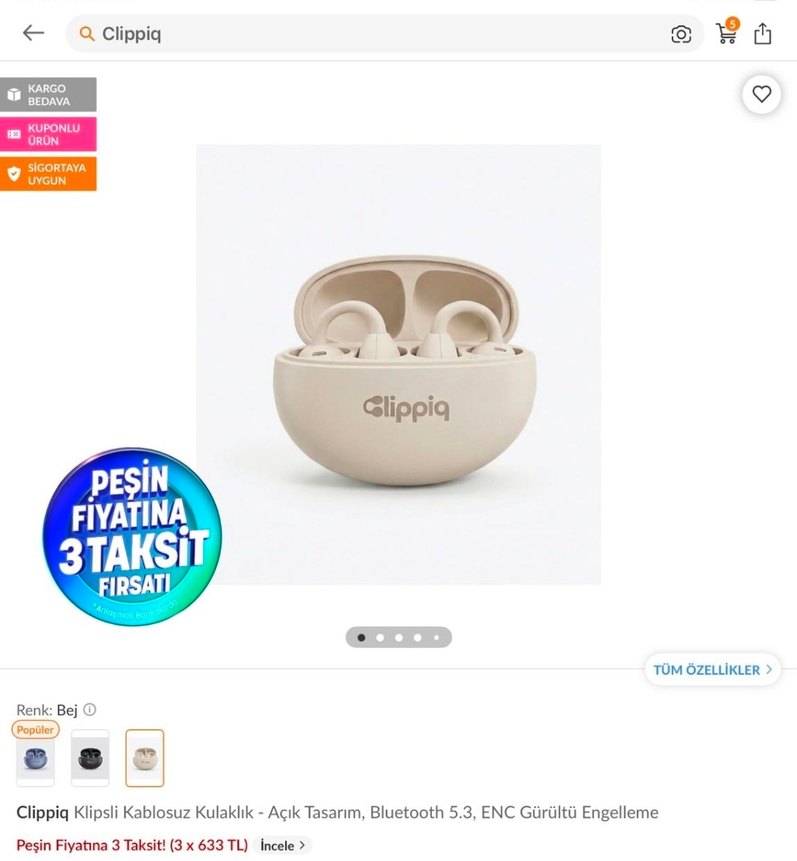Open camera visual search

[x=681, y=34]
